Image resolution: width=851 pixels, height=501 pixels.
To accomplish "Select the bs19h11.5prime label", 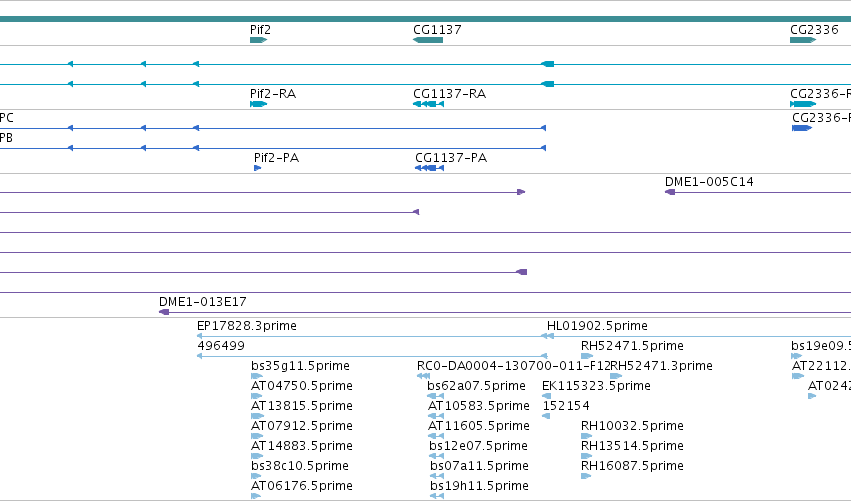I will click(x=479, y=486).
